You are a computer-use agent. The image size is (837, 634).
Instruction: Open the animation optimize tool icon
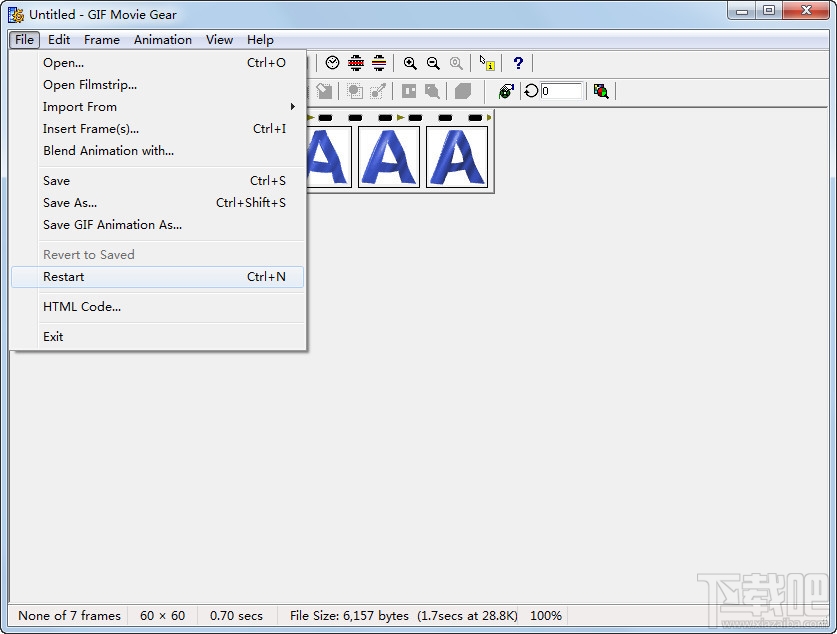pos(506,91)
